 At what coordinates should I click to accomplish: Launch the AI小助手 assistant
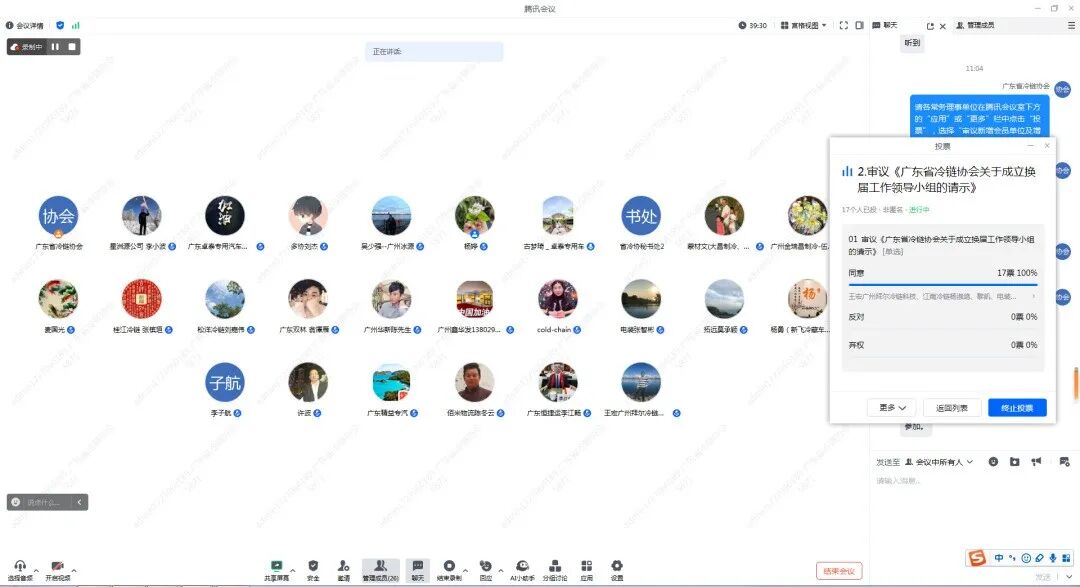click(522, 570)
